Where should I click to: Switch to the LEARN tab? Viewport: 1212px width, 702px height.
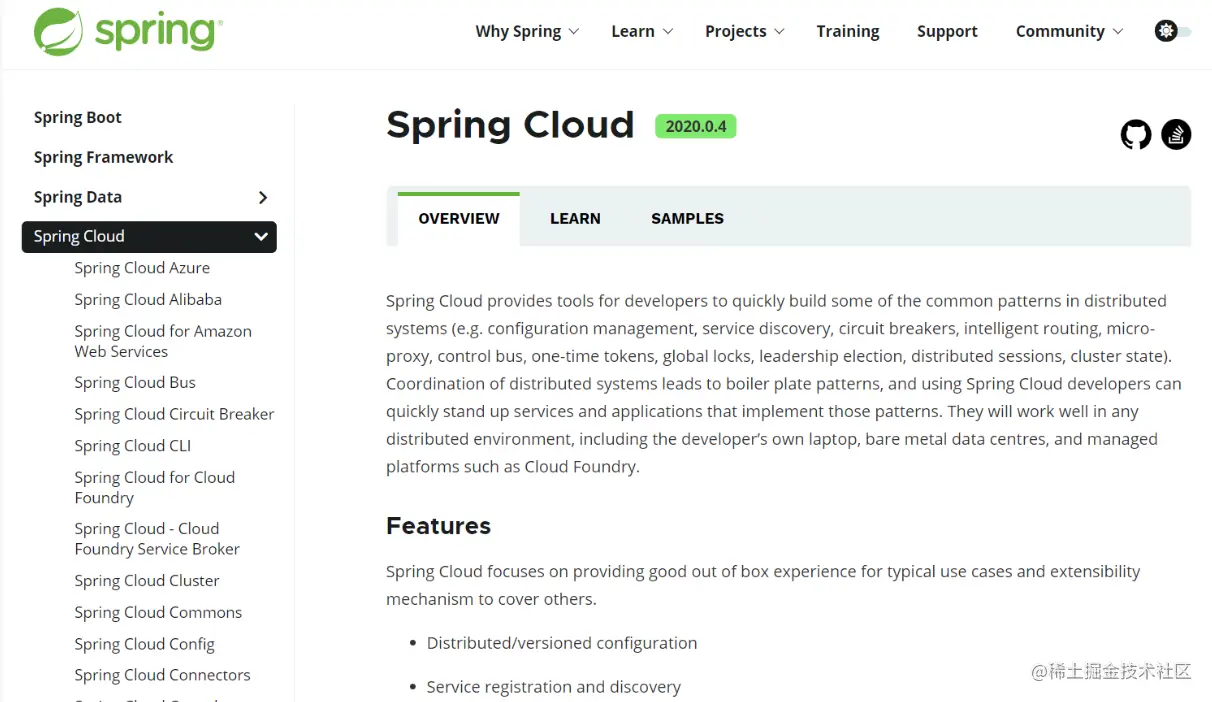click(575, 218)
